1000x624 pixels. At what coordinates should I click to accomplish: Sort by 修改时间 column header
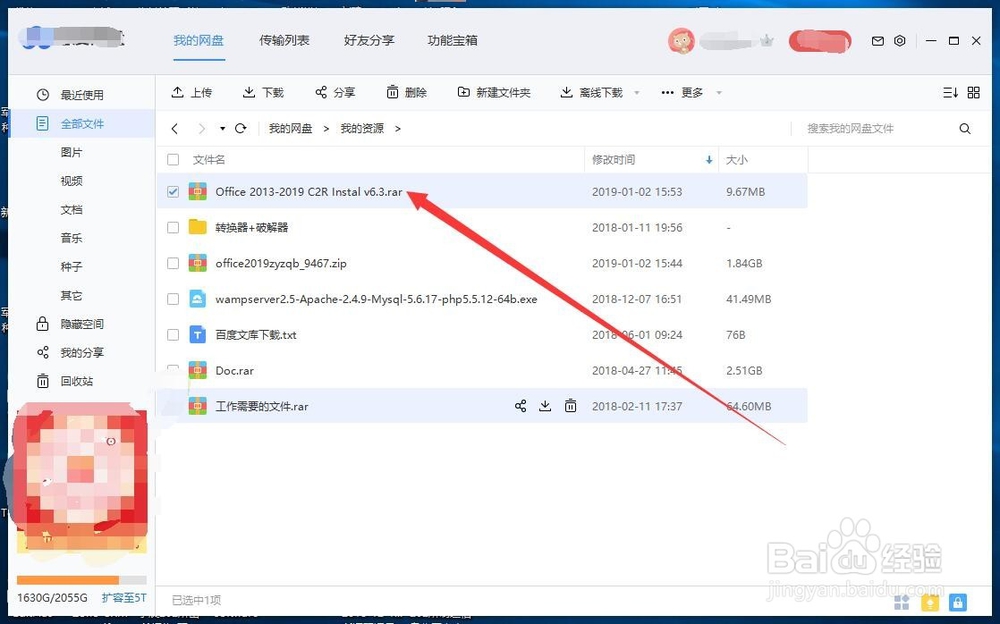[x=613, y=160]
